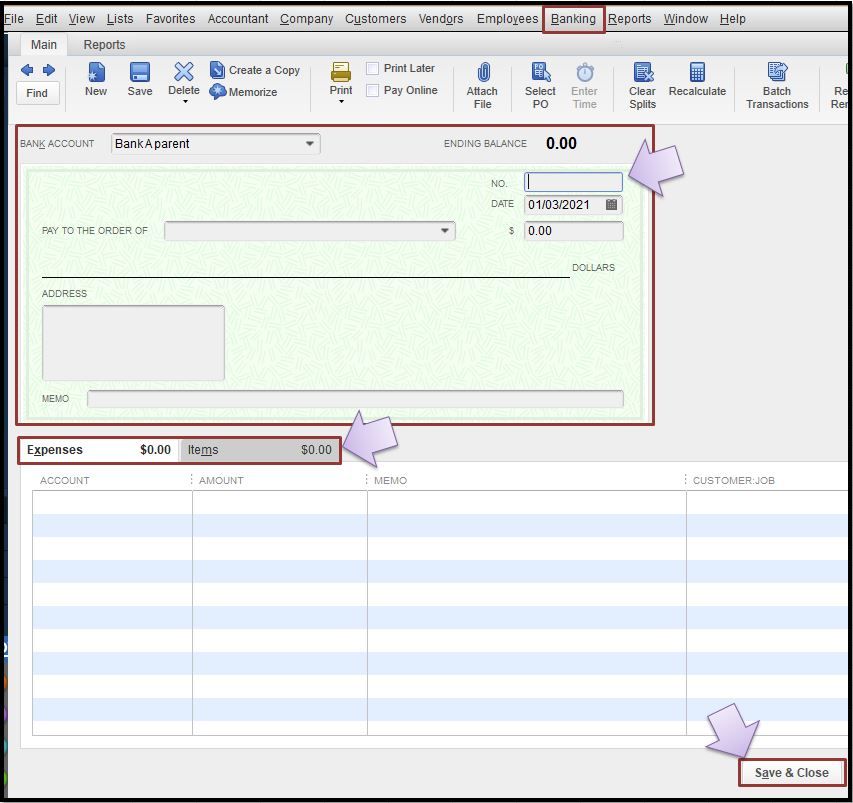
Task: Create a New check
Action: click(96, 79)
